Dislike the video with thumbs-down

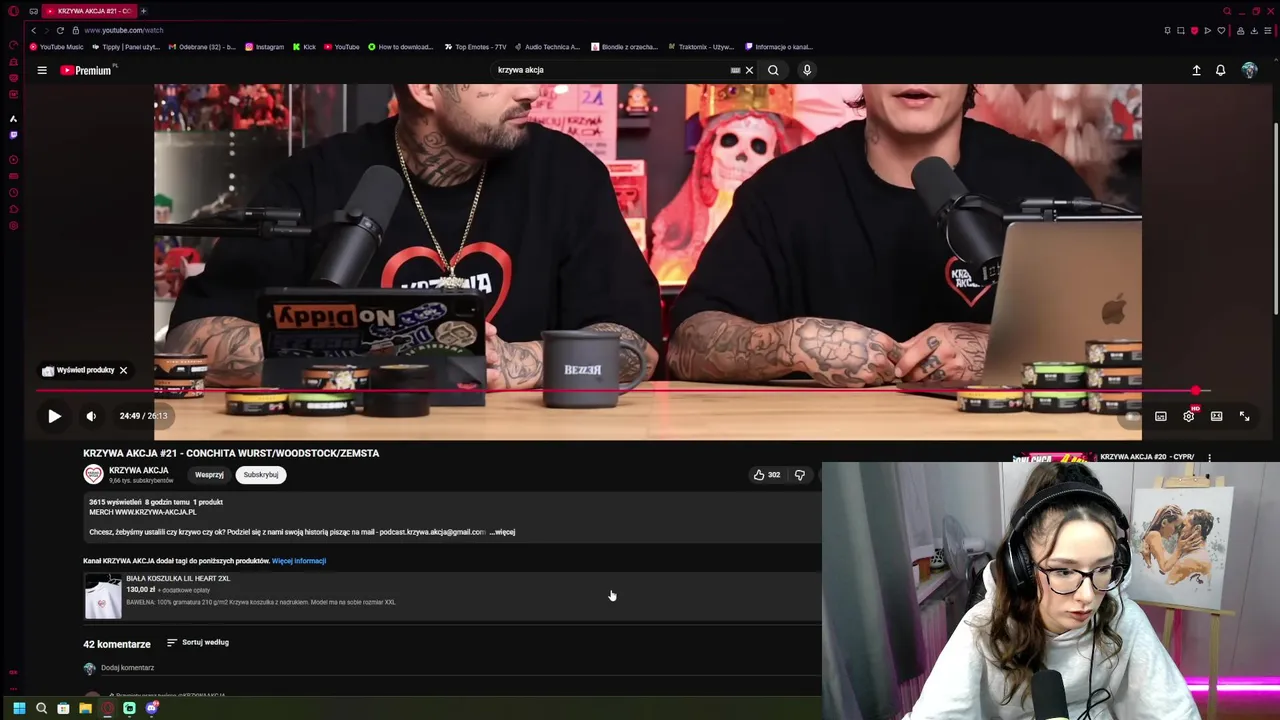(x=799, y=475)
